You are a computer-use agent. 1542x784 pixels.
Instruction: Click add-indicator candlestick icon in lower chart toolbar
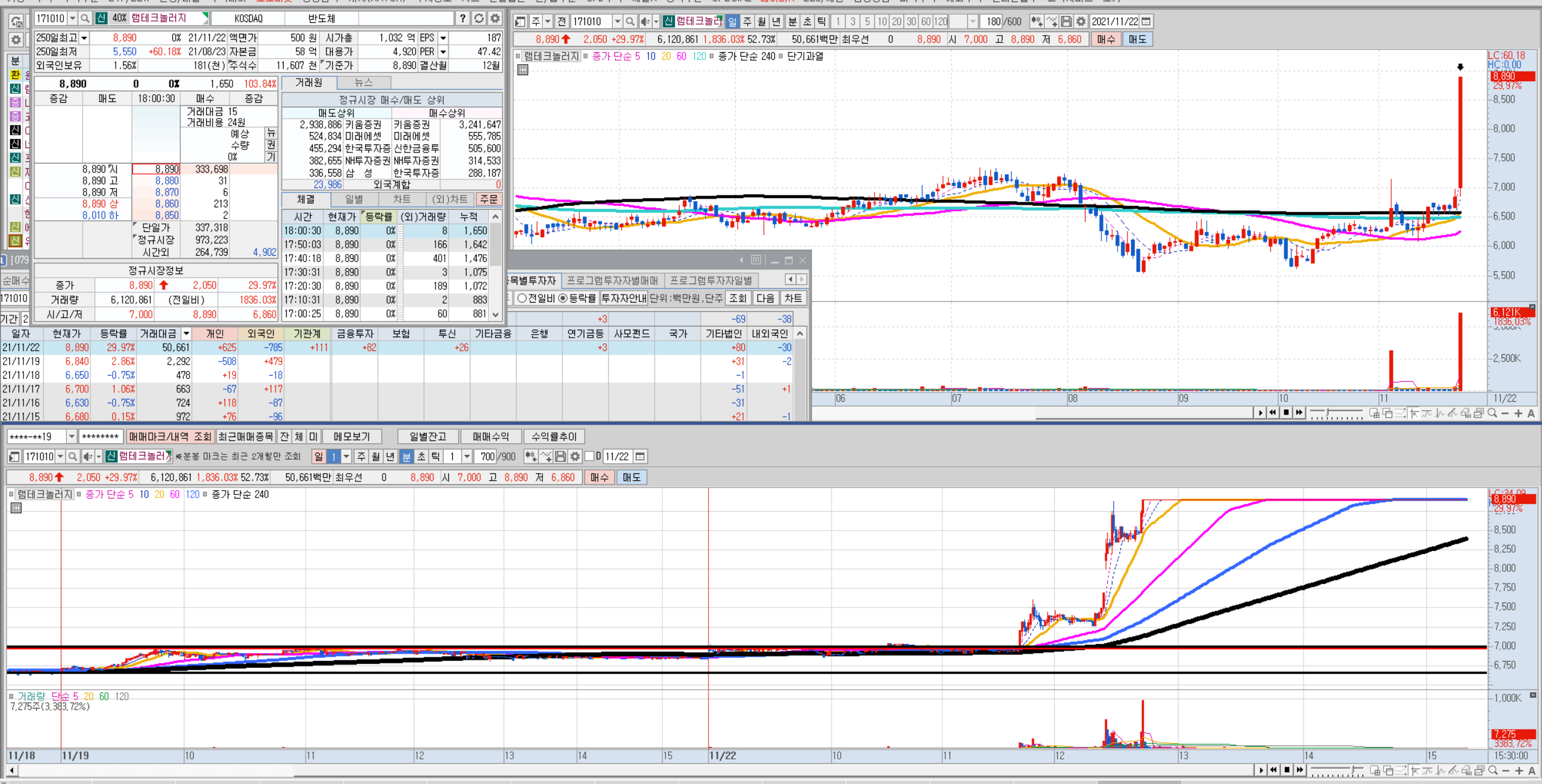(530, 456)
